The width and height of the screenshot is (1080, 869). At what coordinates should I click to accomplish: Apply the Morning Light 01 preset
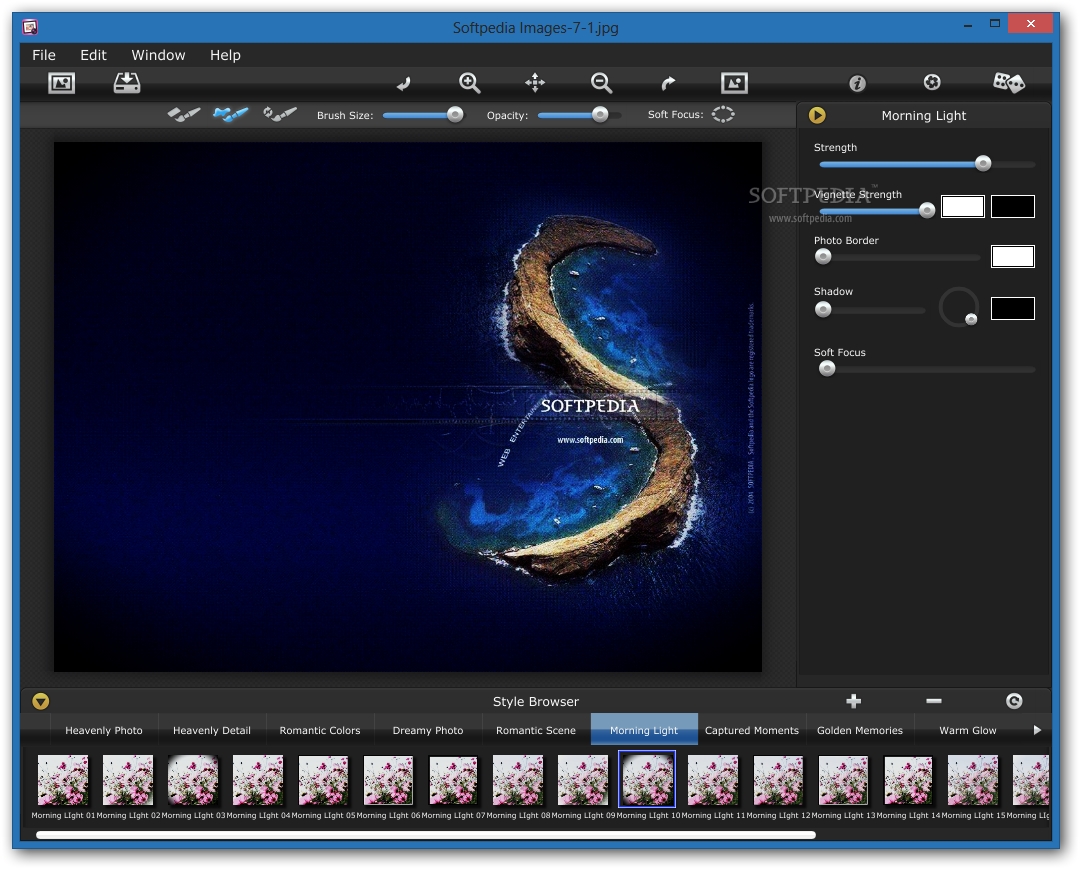(63, 780)
